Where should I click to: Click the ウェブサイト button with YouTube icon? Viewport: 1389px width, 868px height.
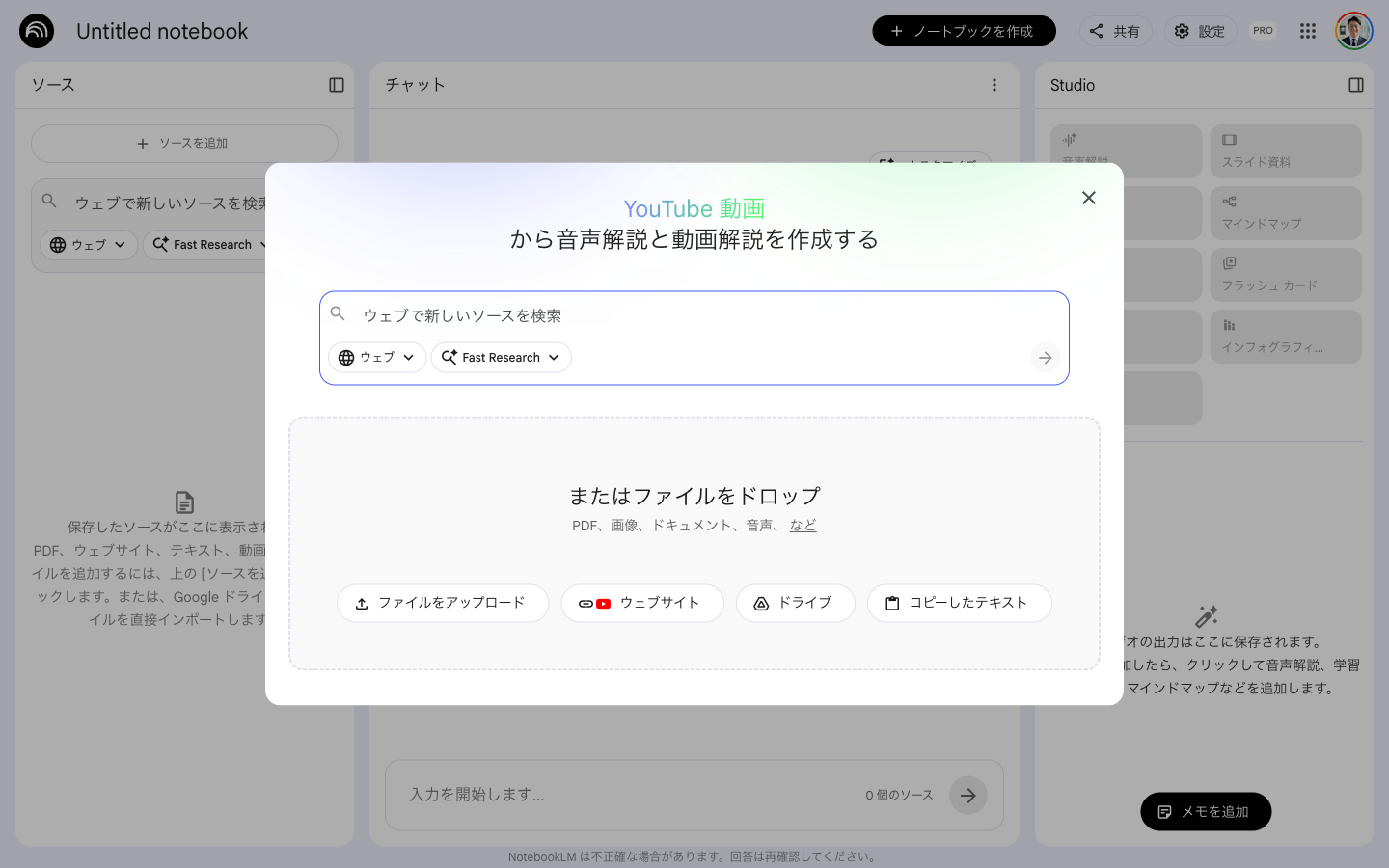[642, 603]
